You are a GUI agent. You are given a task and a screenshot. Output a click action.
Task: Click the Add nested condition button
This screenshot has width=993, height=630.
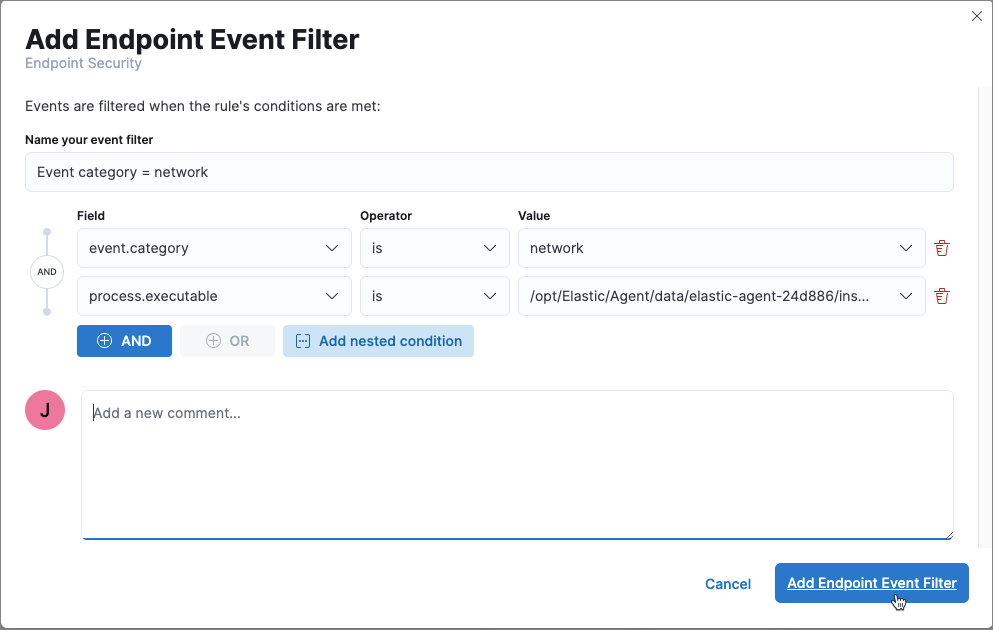pos(378,340)
